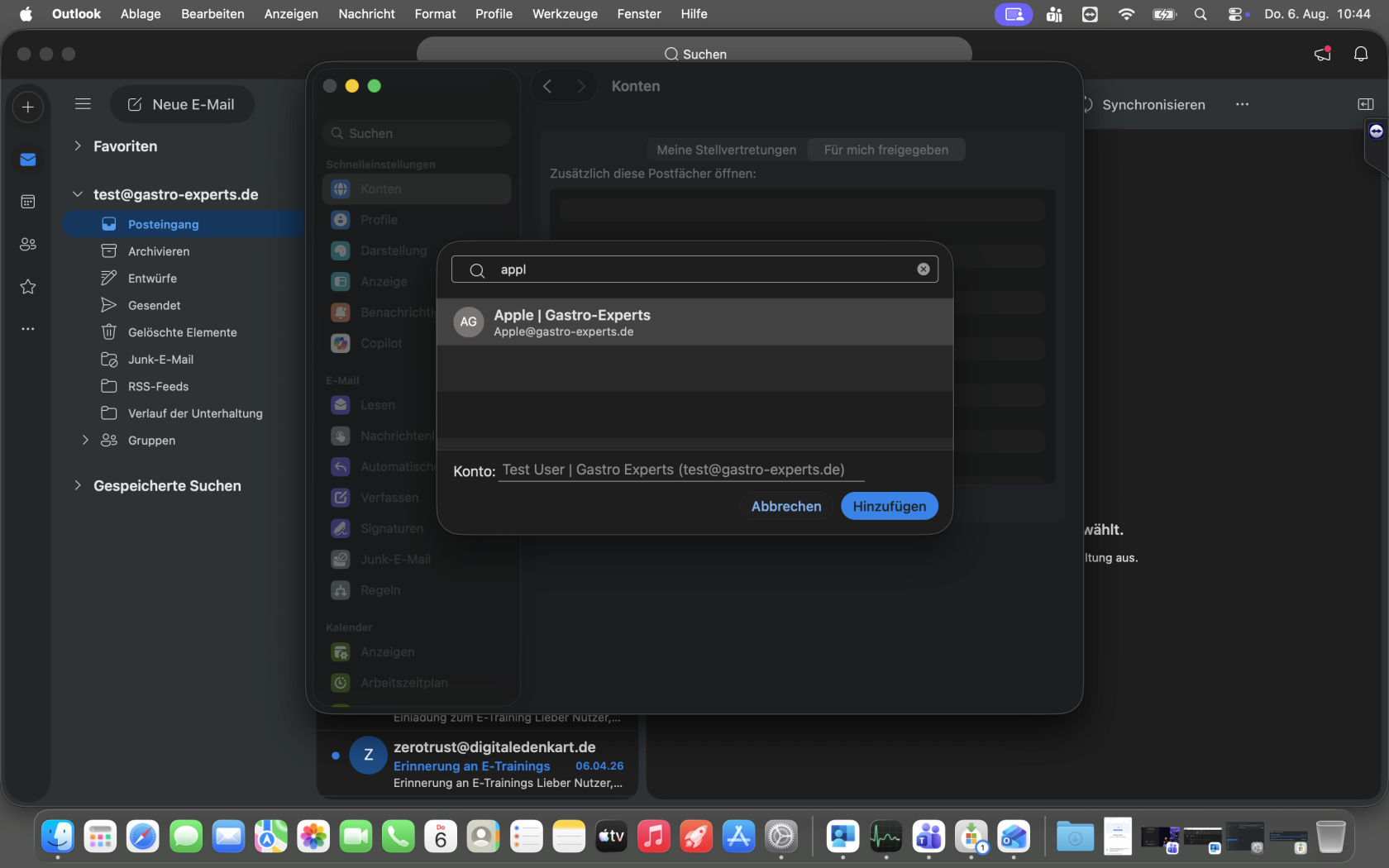
Task: Switch to Für mich freigegeben tab
Action: tap(885, 150)
